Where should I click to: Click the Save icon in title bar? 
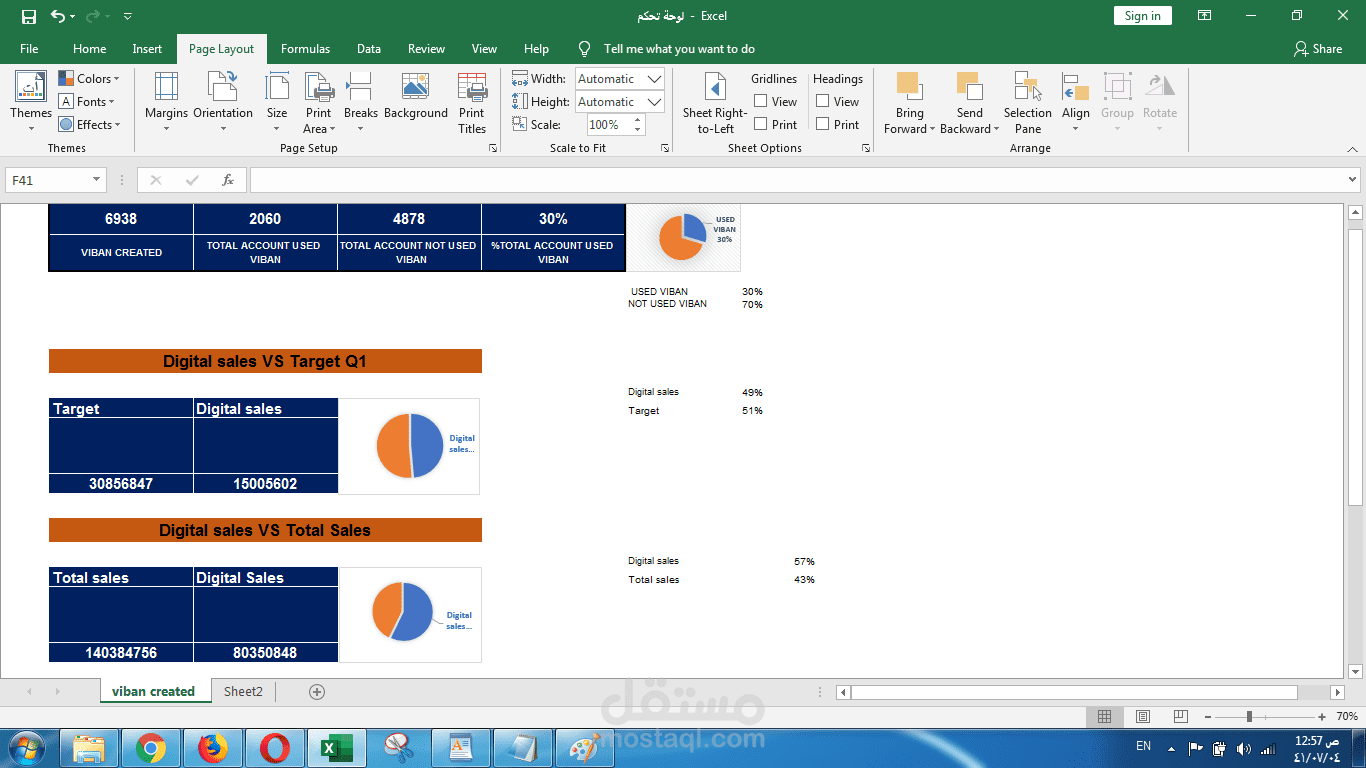pos(29,16)
